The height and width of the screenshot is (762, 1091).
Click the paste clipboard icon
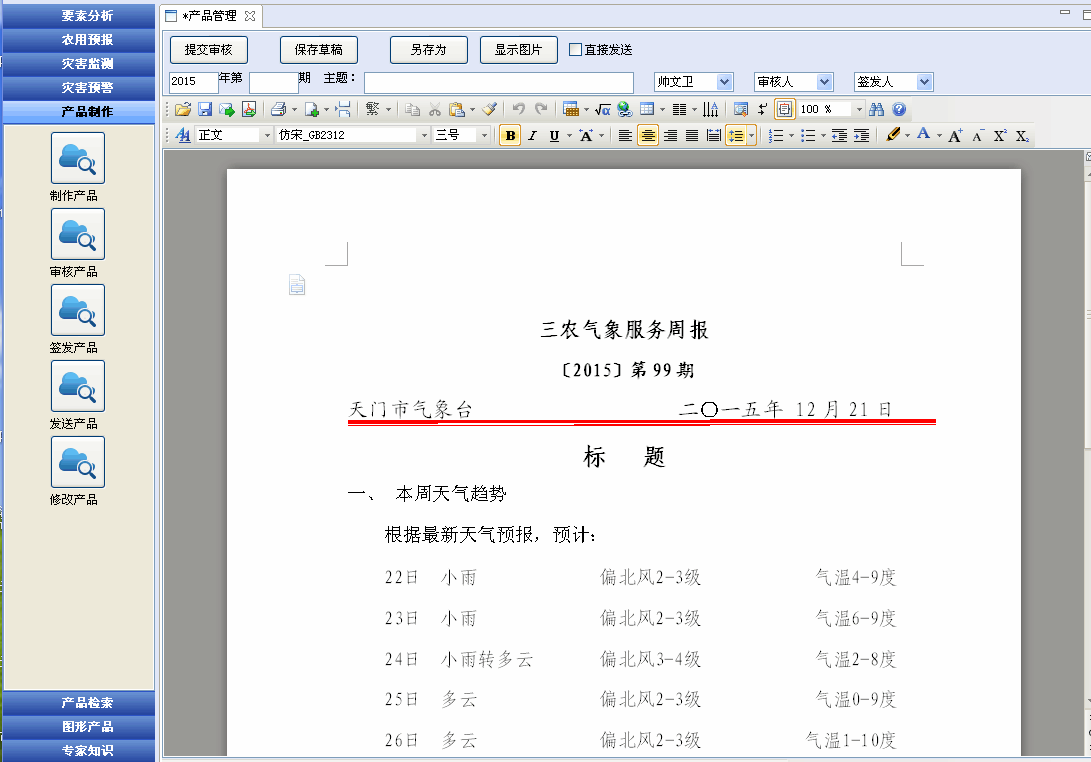coord(456,109)
